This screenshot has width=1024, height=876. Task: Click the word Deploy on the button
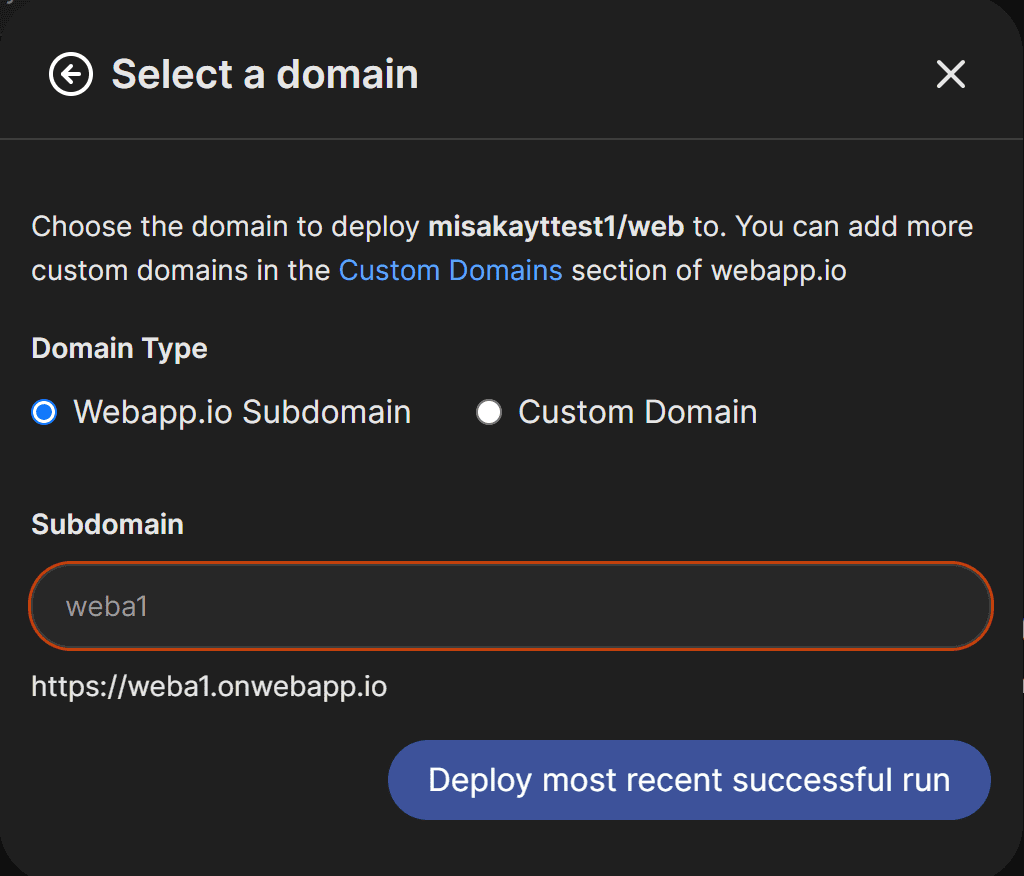[x=479, y=780]
